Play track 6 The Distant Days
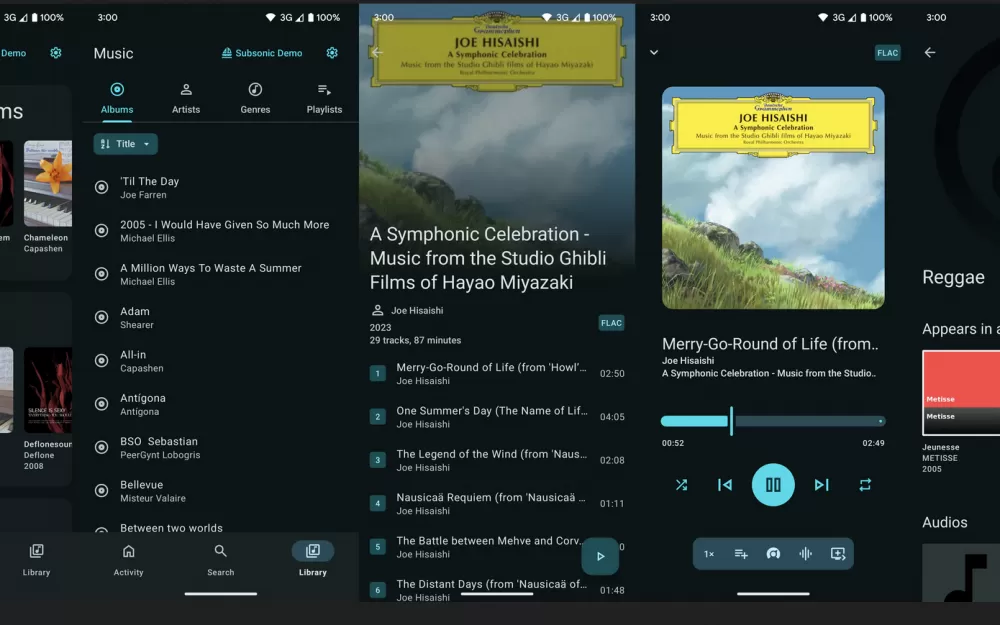Viewport: 1000px width, 625px height. [x=497, y=590]
